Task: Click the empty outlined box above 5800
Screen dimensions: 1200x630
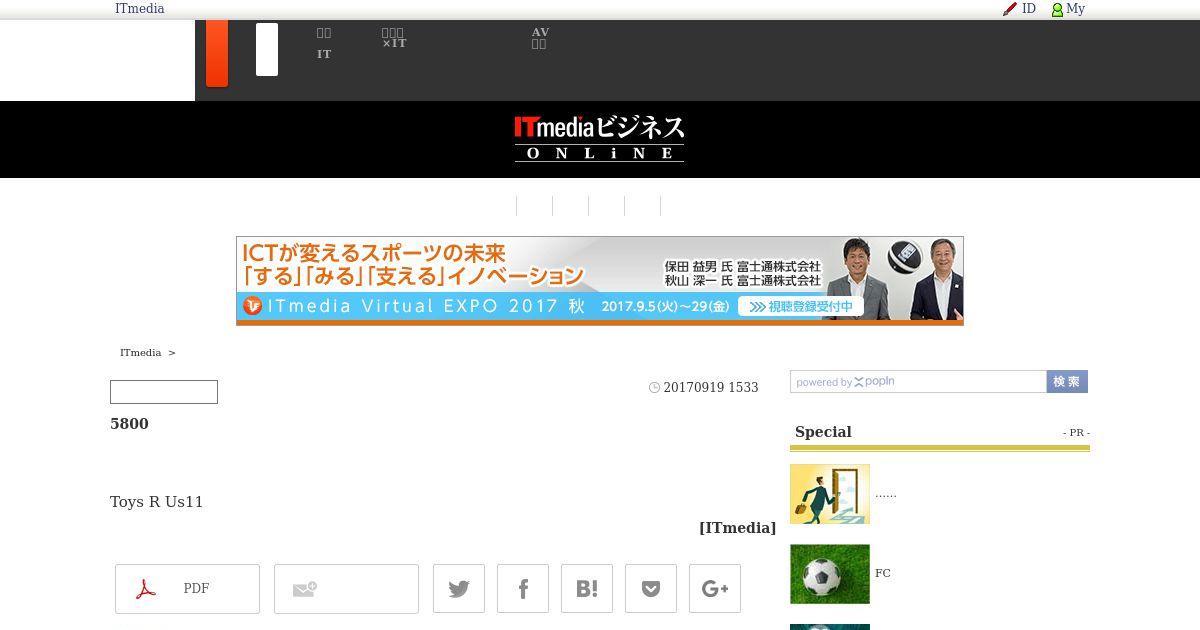Action: pos(164,392)
